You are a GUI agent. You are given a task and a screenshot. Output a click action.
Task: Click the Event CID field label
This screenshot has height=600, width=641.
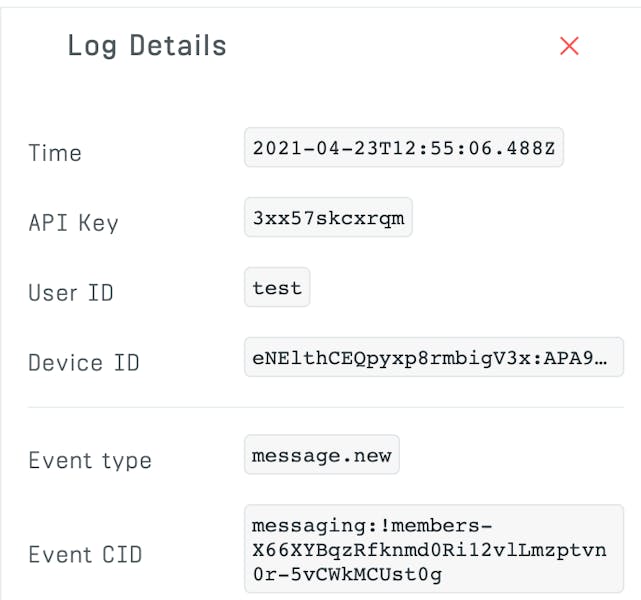(85, 555)
